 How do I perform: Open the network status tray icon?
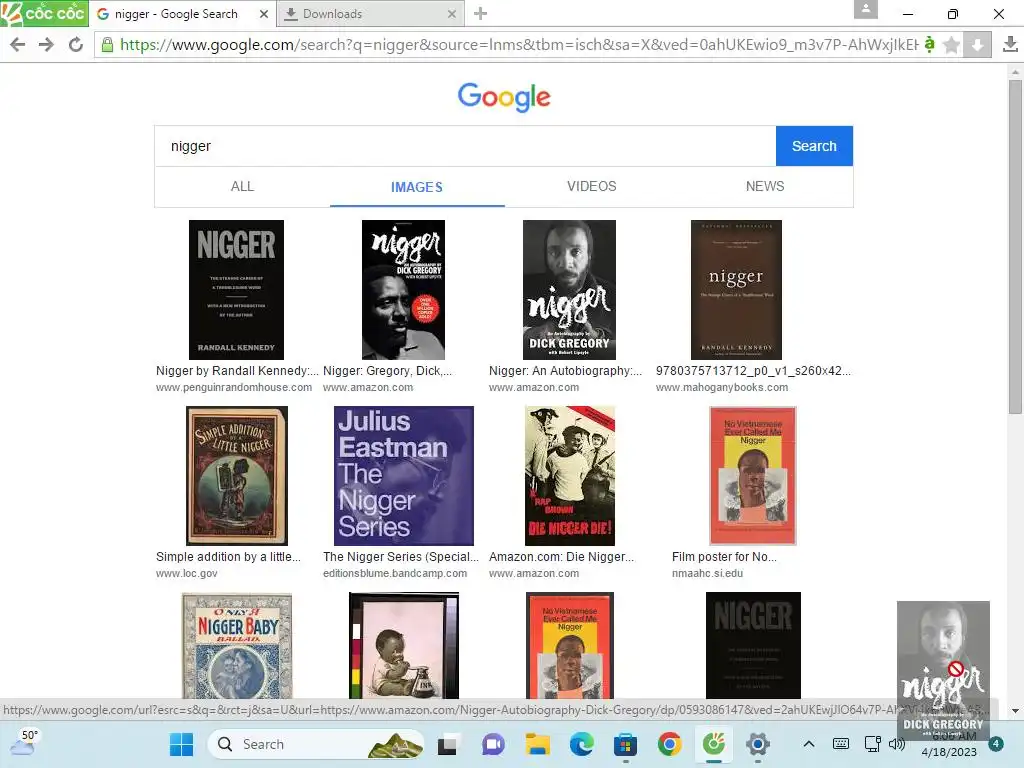(872, 744)
